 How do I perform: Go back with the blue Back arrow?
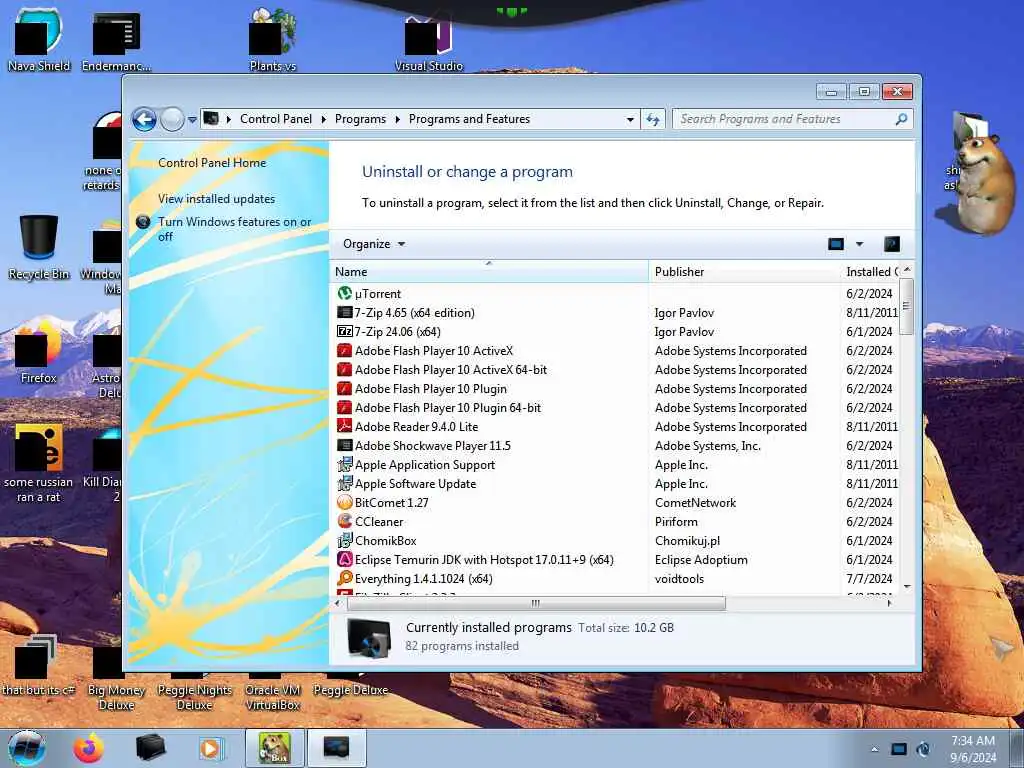(x=144, y=120)
